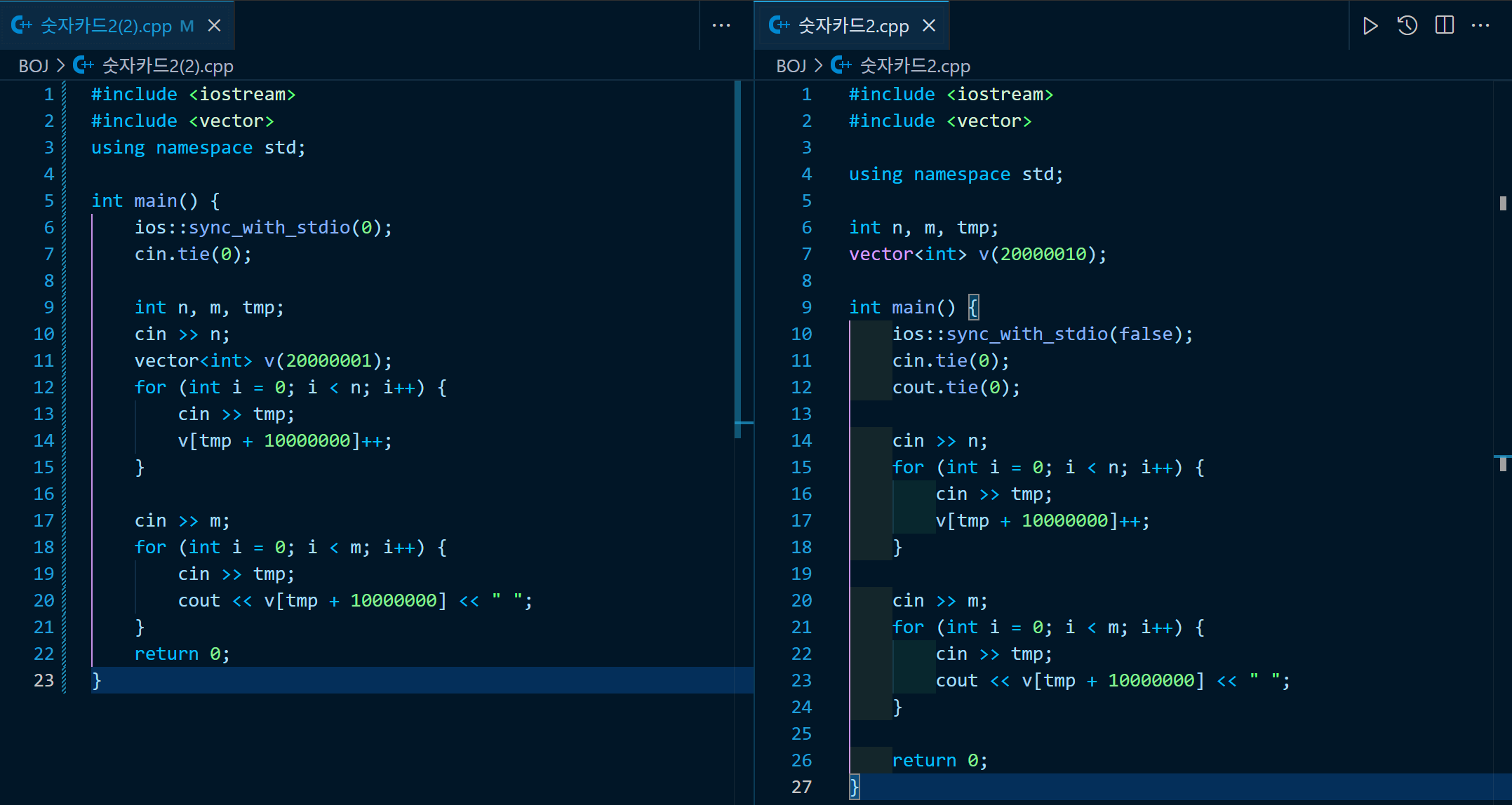Screen dimensions: 1512x805
Task: Run the C++ file with play button
Action: click(1370, 26)
